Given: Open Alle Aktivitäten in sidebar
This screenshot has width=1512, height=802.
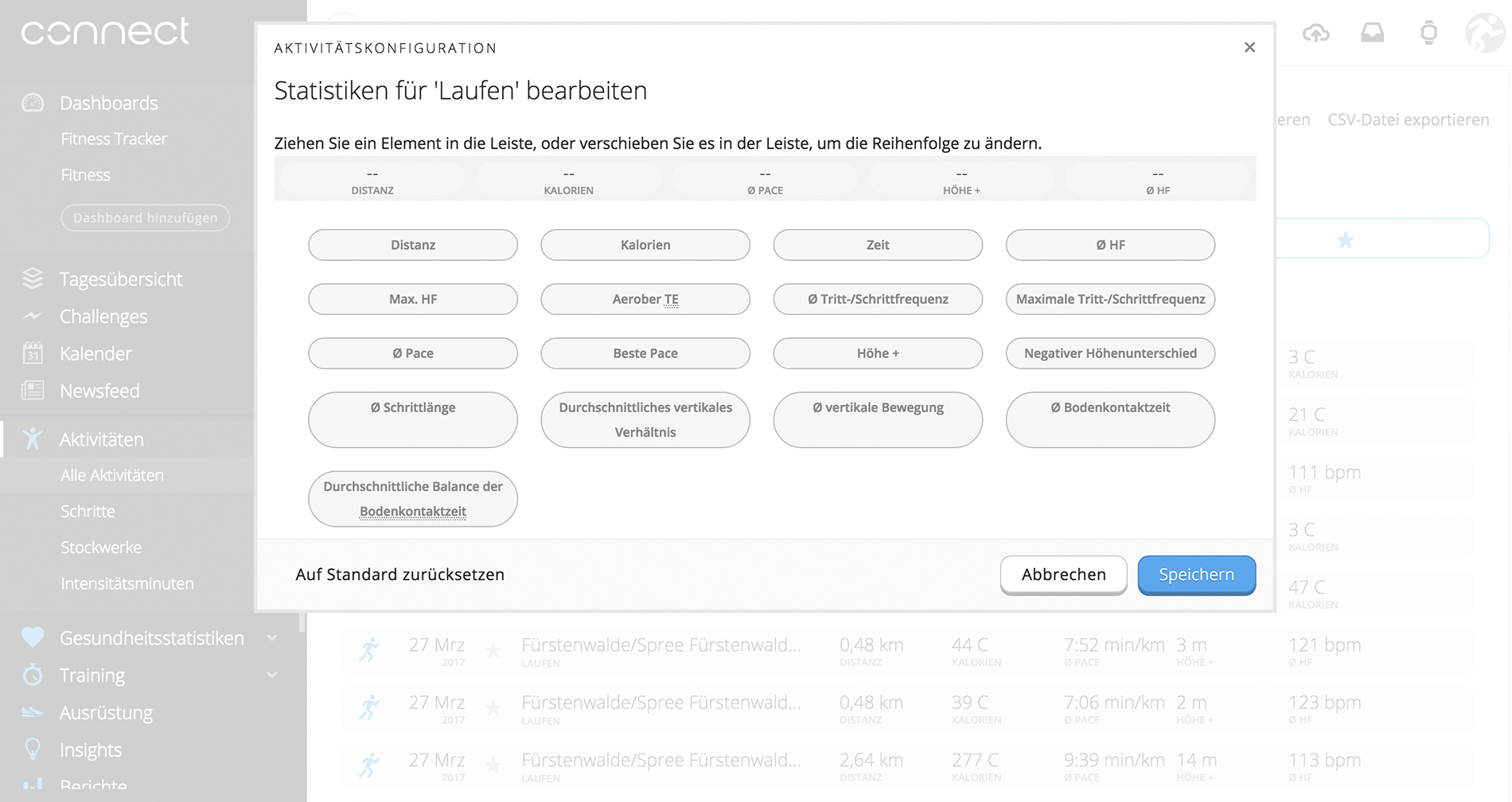Looking at the screenshot, I should click(112, 475).
